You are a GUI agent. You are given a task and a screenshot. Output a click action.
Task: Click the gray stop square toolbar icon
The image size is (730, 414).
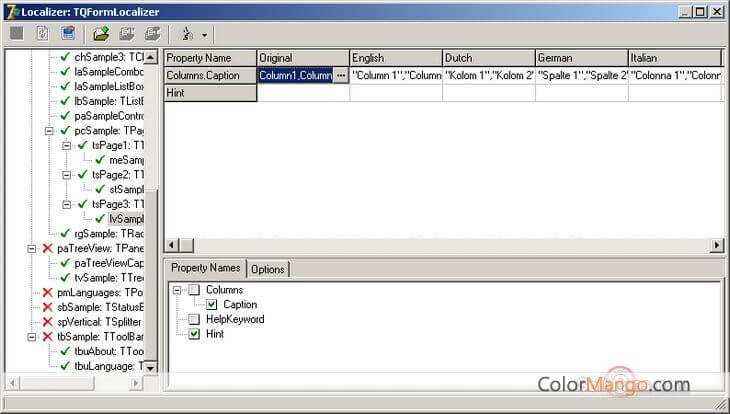(17, 34)
